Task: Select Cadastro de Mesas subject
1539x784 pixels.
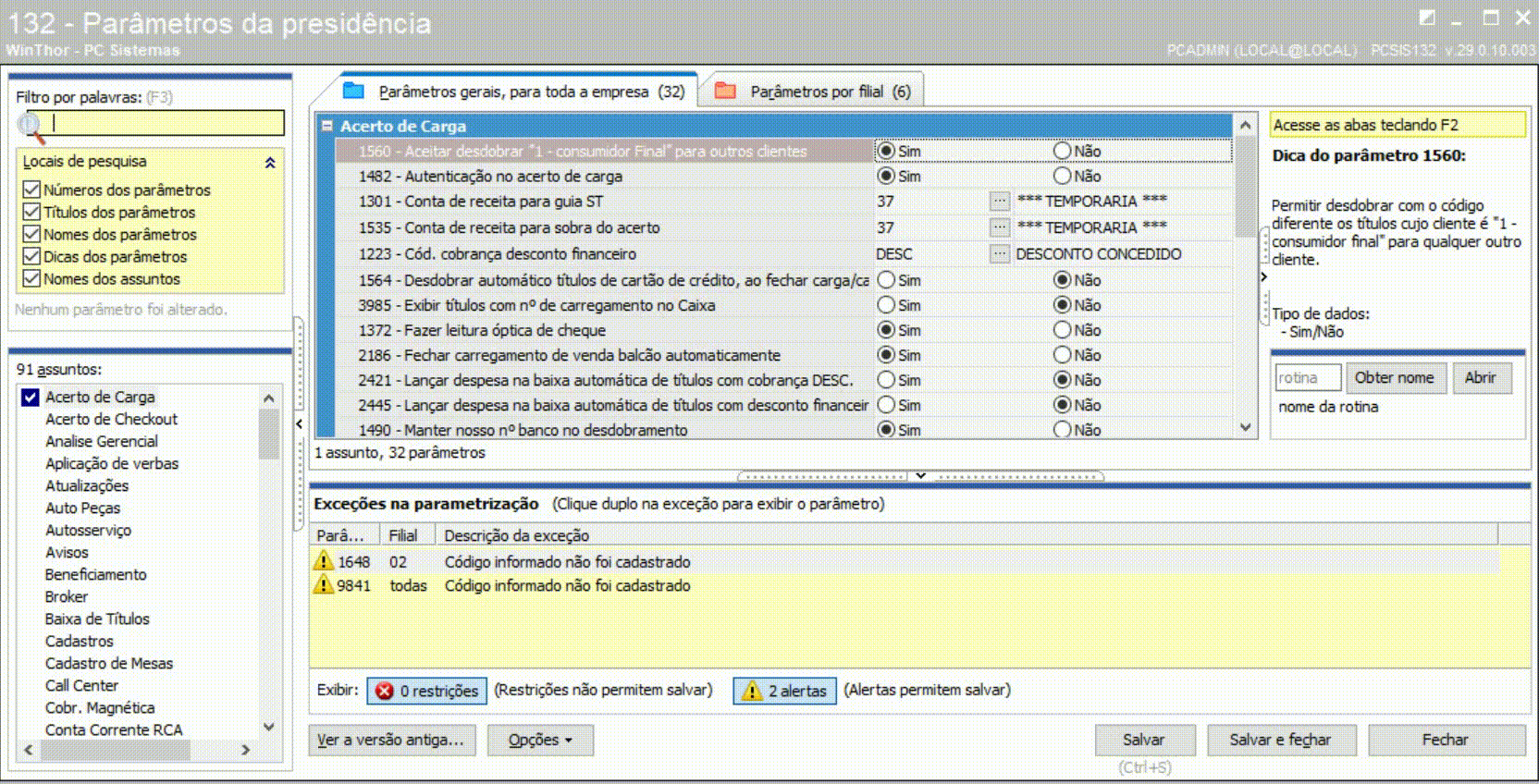Action: pos(109,663)
